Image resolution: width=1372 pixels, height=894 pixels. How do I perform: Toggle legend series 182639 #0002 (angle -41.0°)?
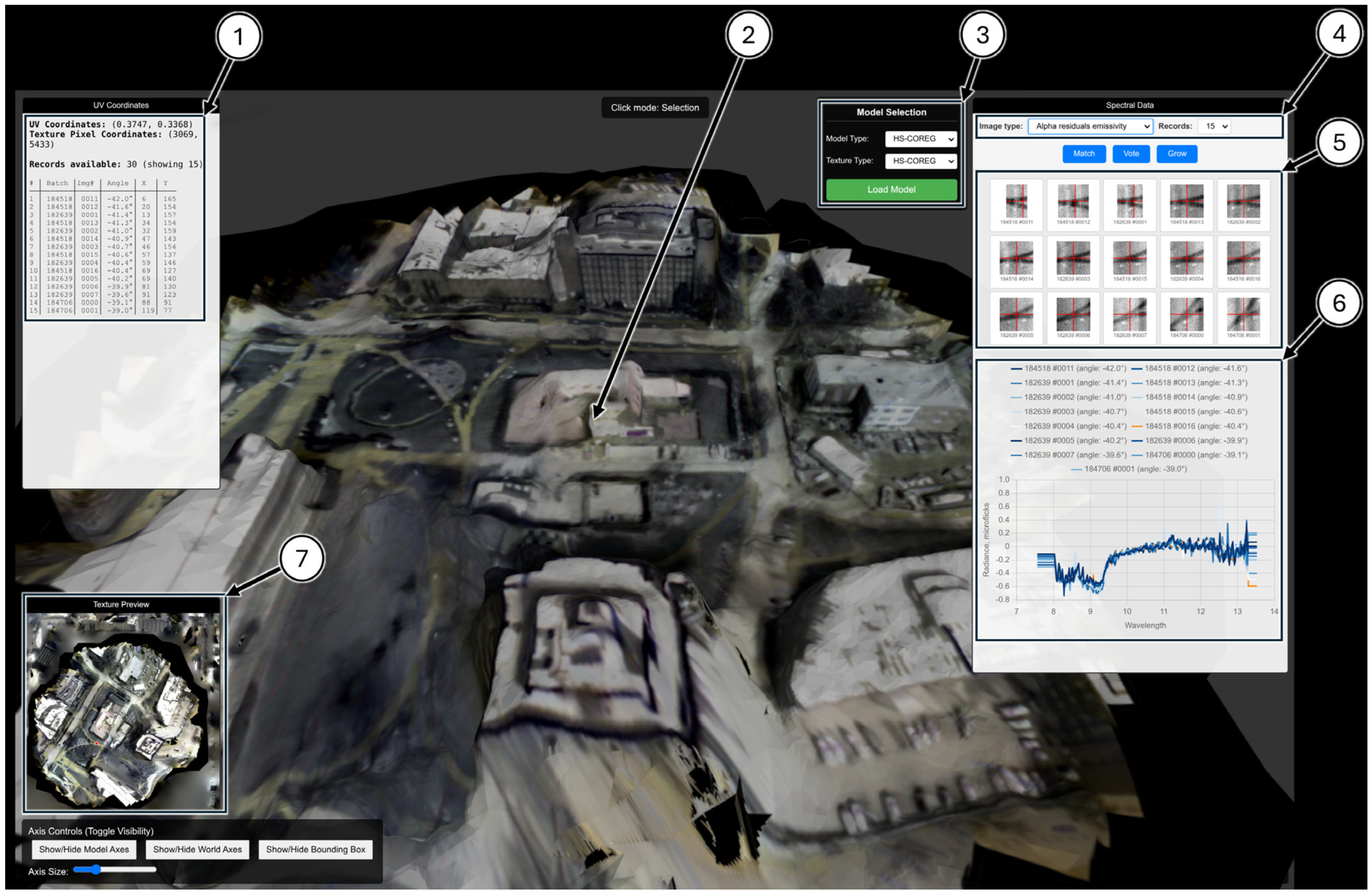pyautogui.click(x=1069, y=397)
